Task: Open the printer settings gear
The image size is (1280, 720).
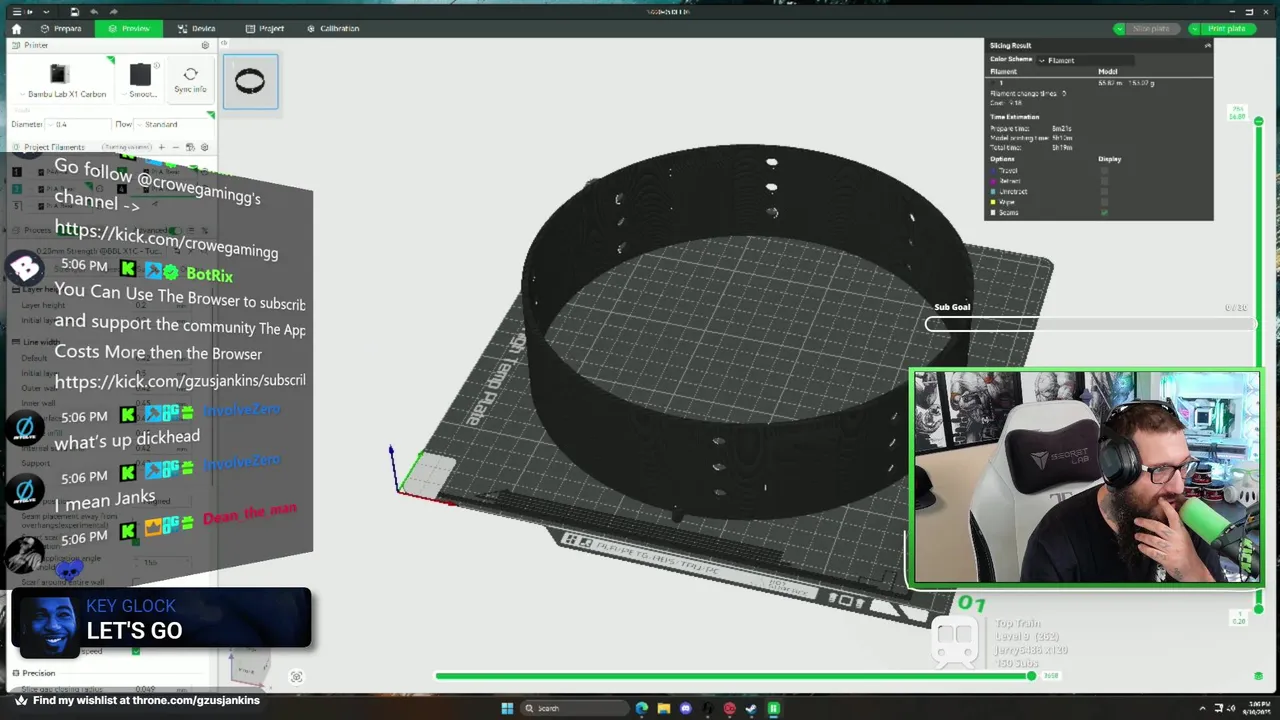Action: [205, 45]
